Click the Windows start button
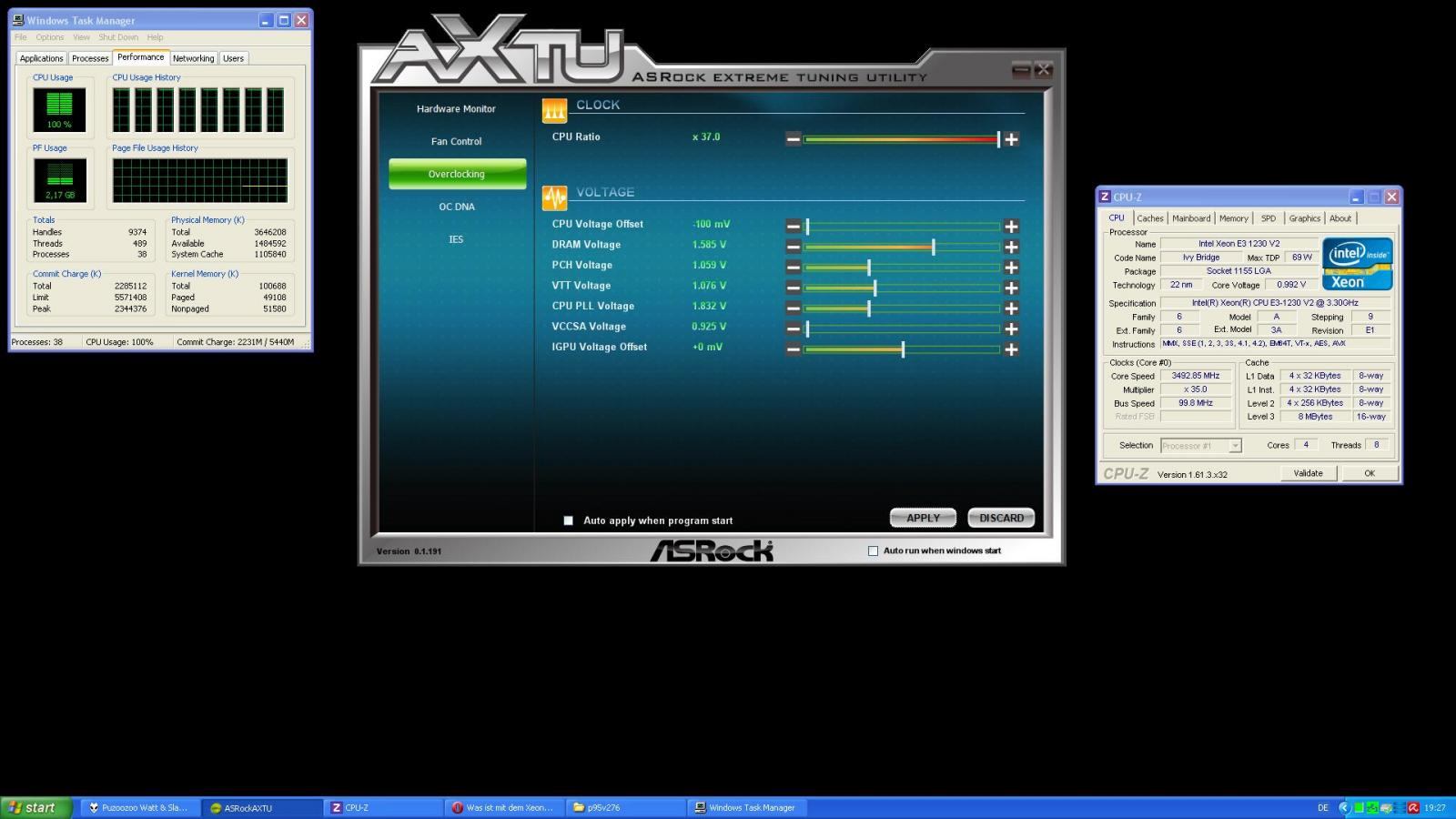This screenshot has height=819, width=1456. (35, 808)
